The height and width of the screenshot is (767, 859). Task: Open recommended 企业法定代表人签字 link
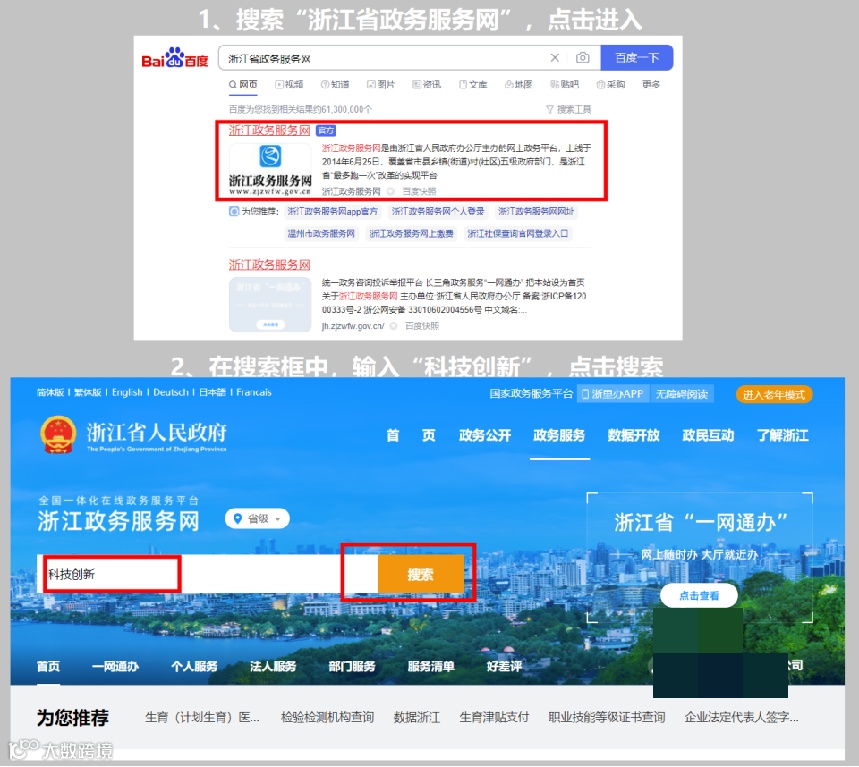(741, 717)
